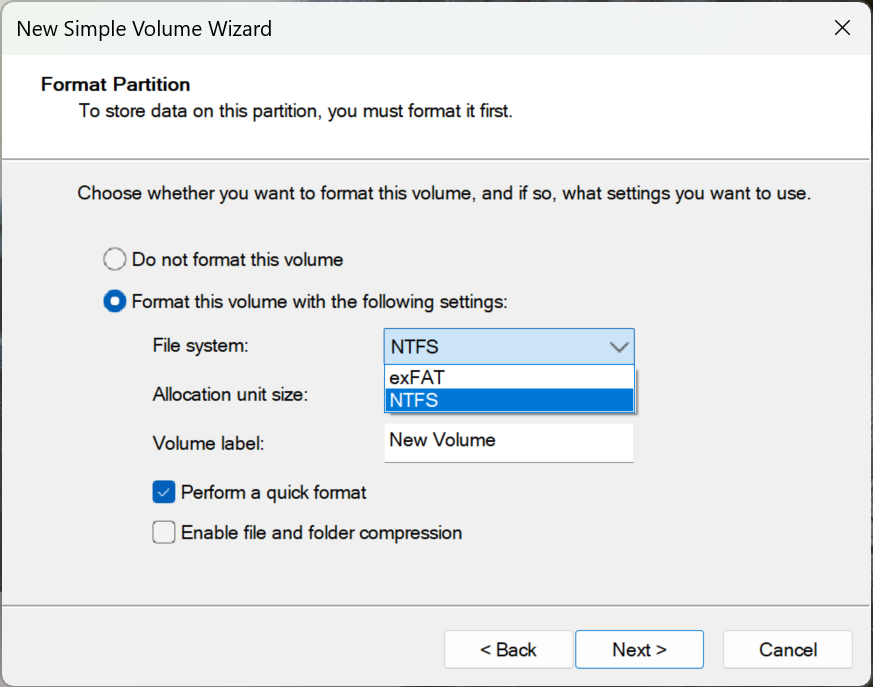This screenshot has height=687, width=873.
Task: Collapse the File system list using its chevron arrow
Action: [619, 348]
